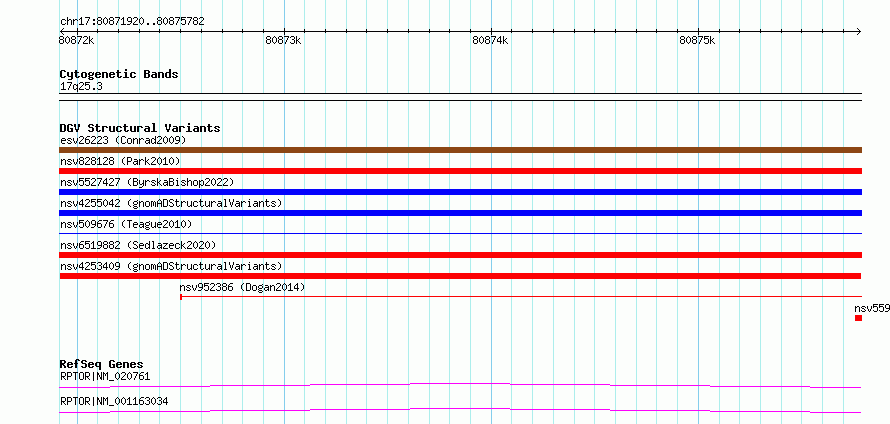Click the nsv6519882 (Sedlazeck2020) label
890x424 pixels.
click(x=138, y=245)
